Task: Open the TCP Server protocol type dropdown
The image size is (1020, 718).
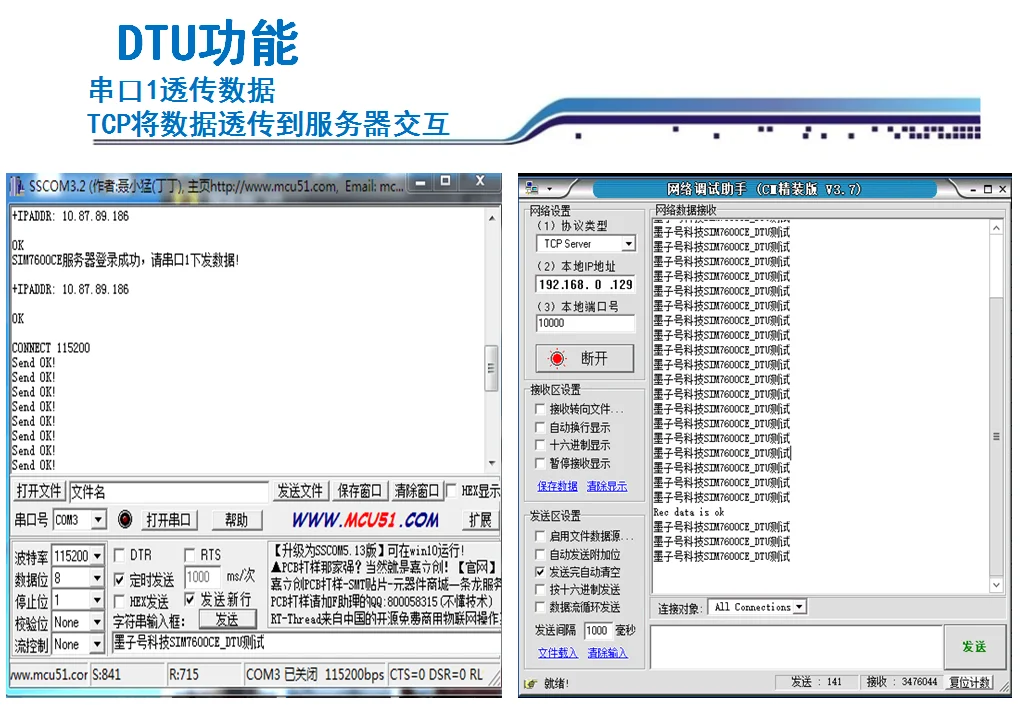Action: coord(628,244)
